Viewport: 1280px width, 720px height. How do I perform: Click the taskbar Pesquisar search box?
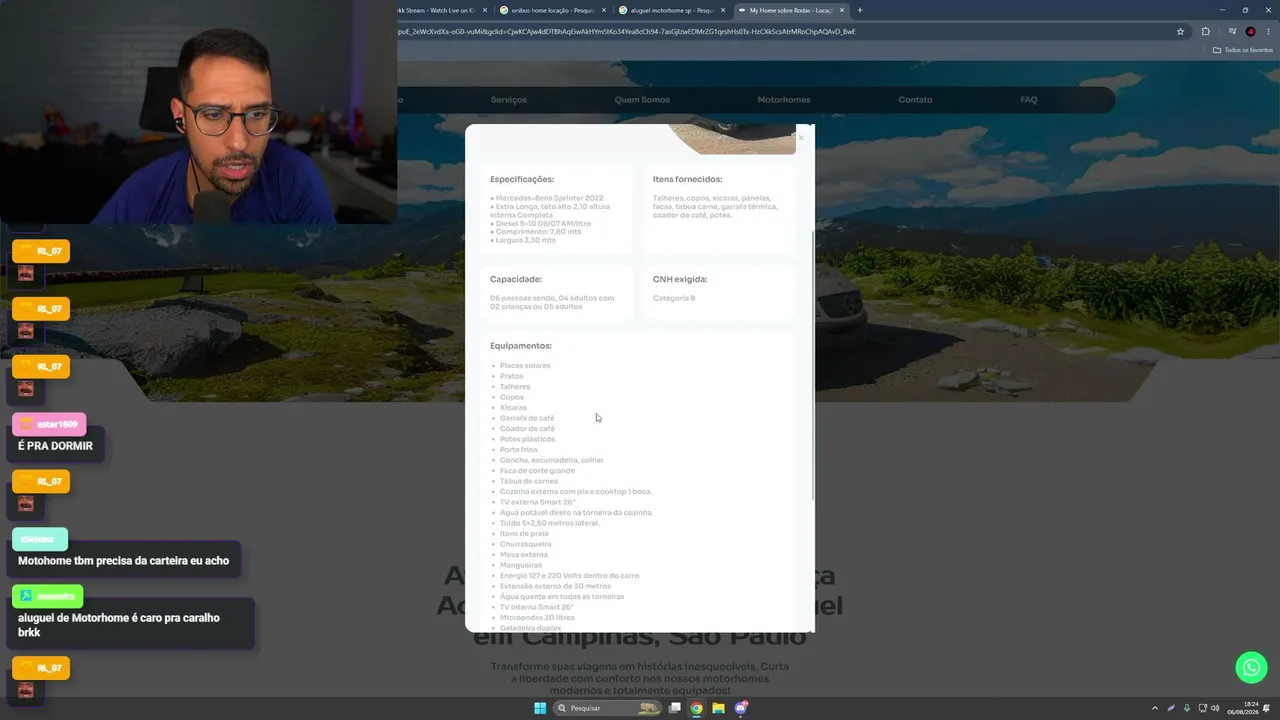tap(607, 708)
